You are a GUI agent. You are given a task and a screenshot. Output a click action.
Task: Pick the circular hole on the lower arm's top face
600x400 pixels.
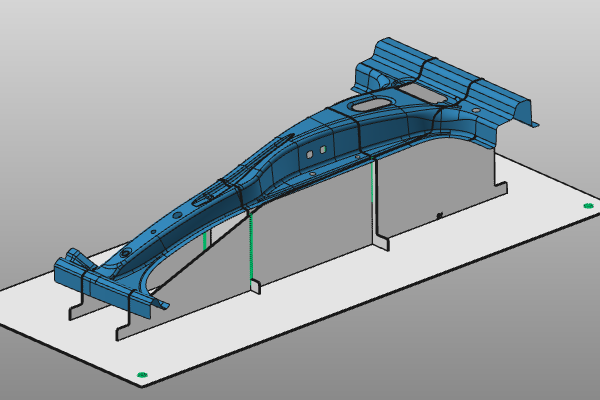tap(176, 216)
